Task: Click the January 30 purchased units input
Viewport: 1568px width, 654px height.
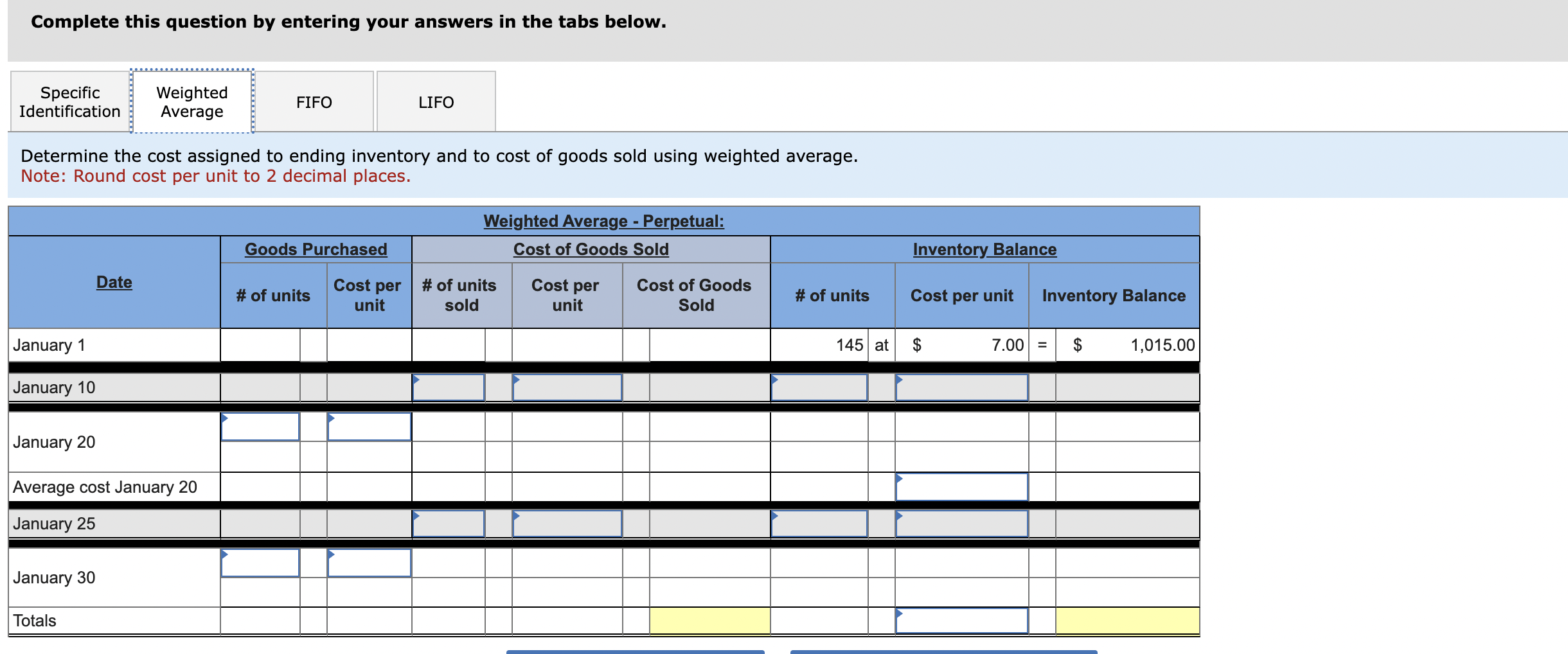Action: pos(261,563)
